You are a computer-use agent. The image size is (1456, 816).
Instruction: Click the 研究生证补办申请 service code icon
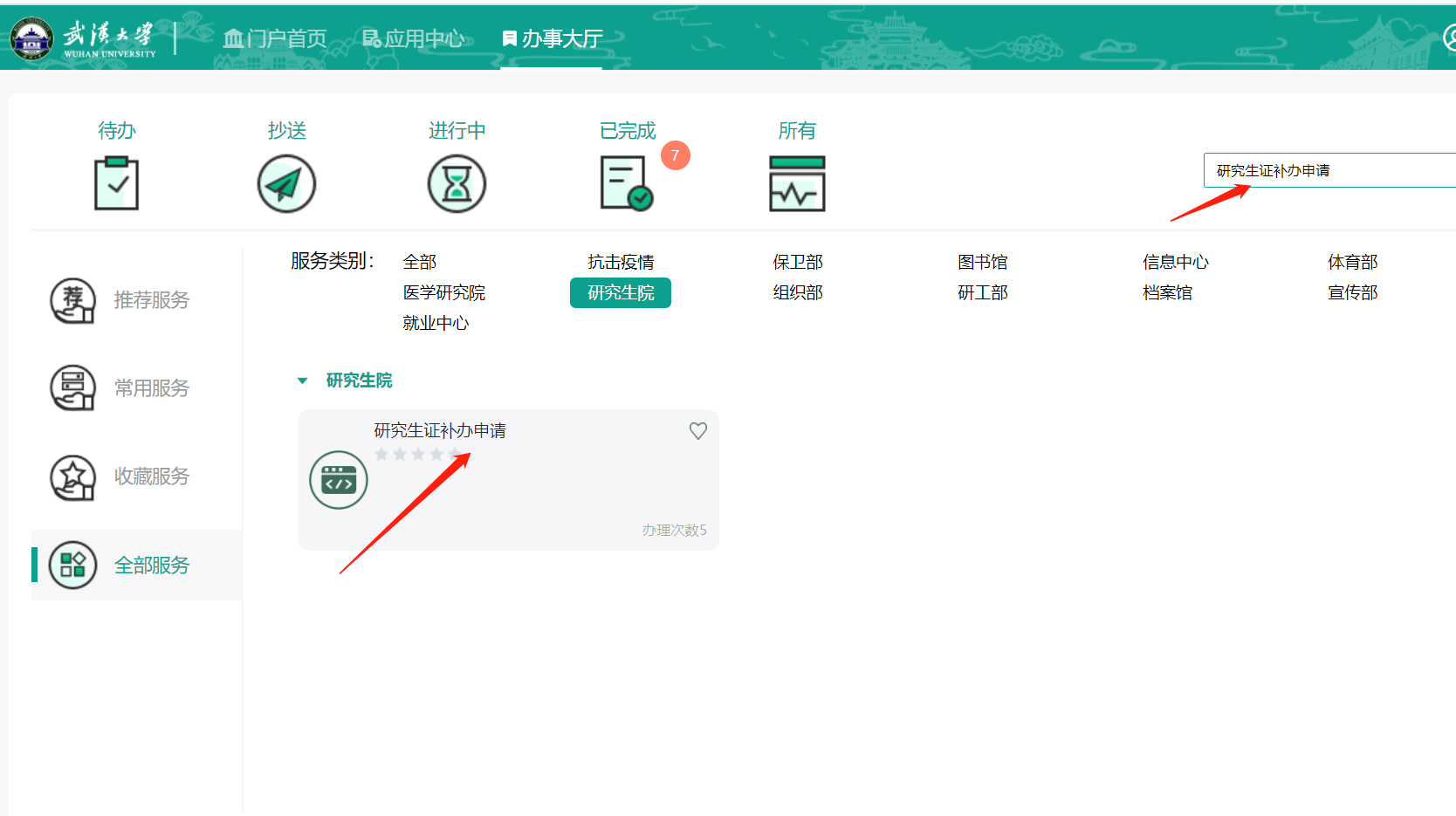pos(339,480)
